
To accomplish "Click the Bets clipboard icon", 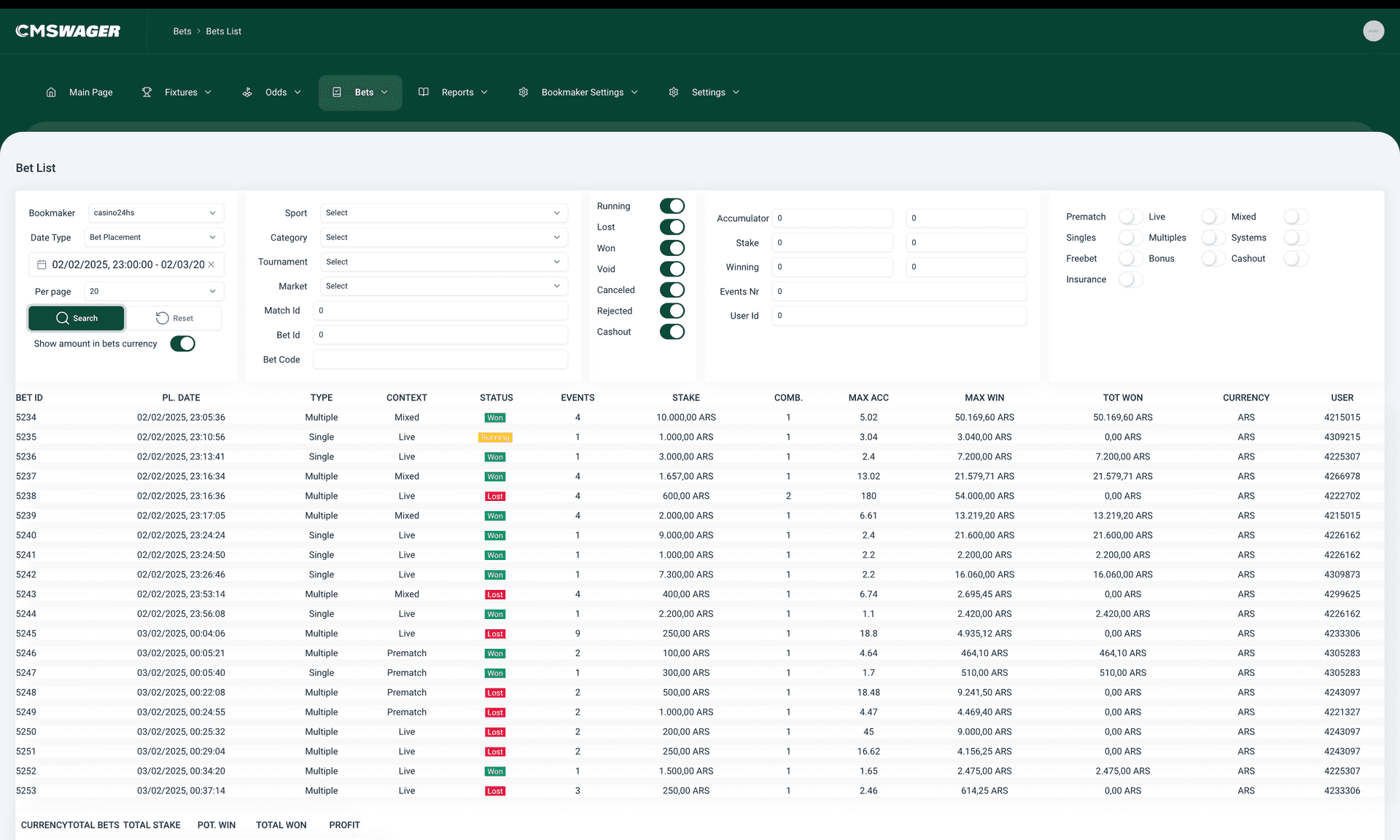I will [x=337, y=93].
